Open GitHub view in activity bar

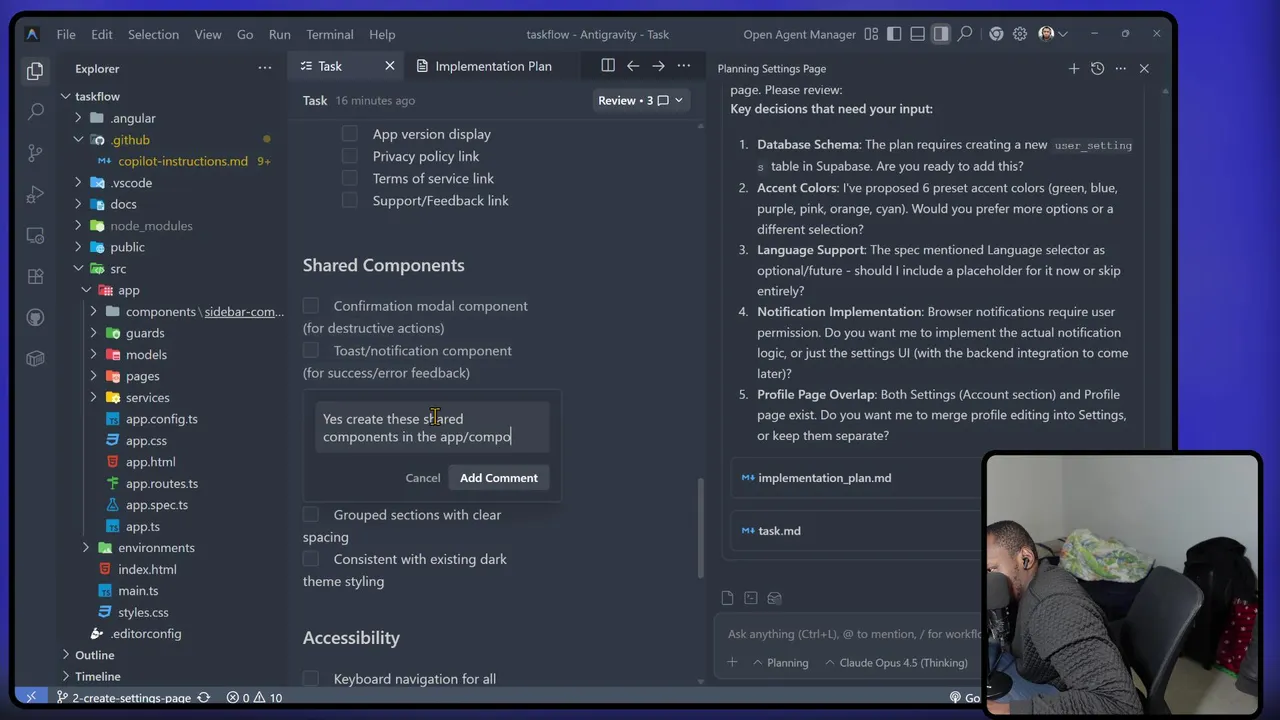click(35, 317)
